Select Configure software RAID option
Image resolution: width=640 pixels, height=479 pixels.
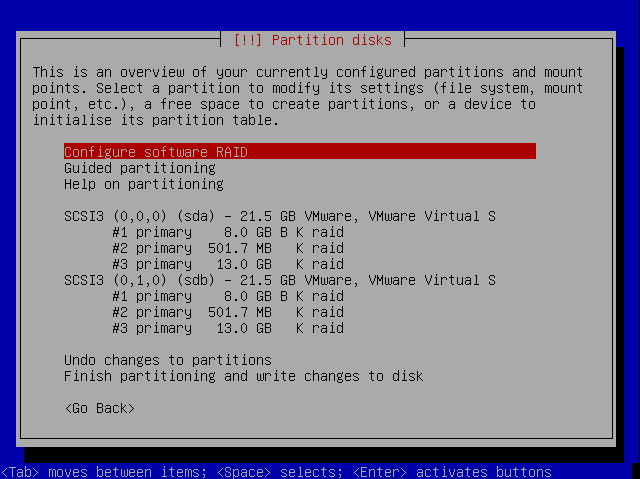pyautogui.click(x=156, y=152)
